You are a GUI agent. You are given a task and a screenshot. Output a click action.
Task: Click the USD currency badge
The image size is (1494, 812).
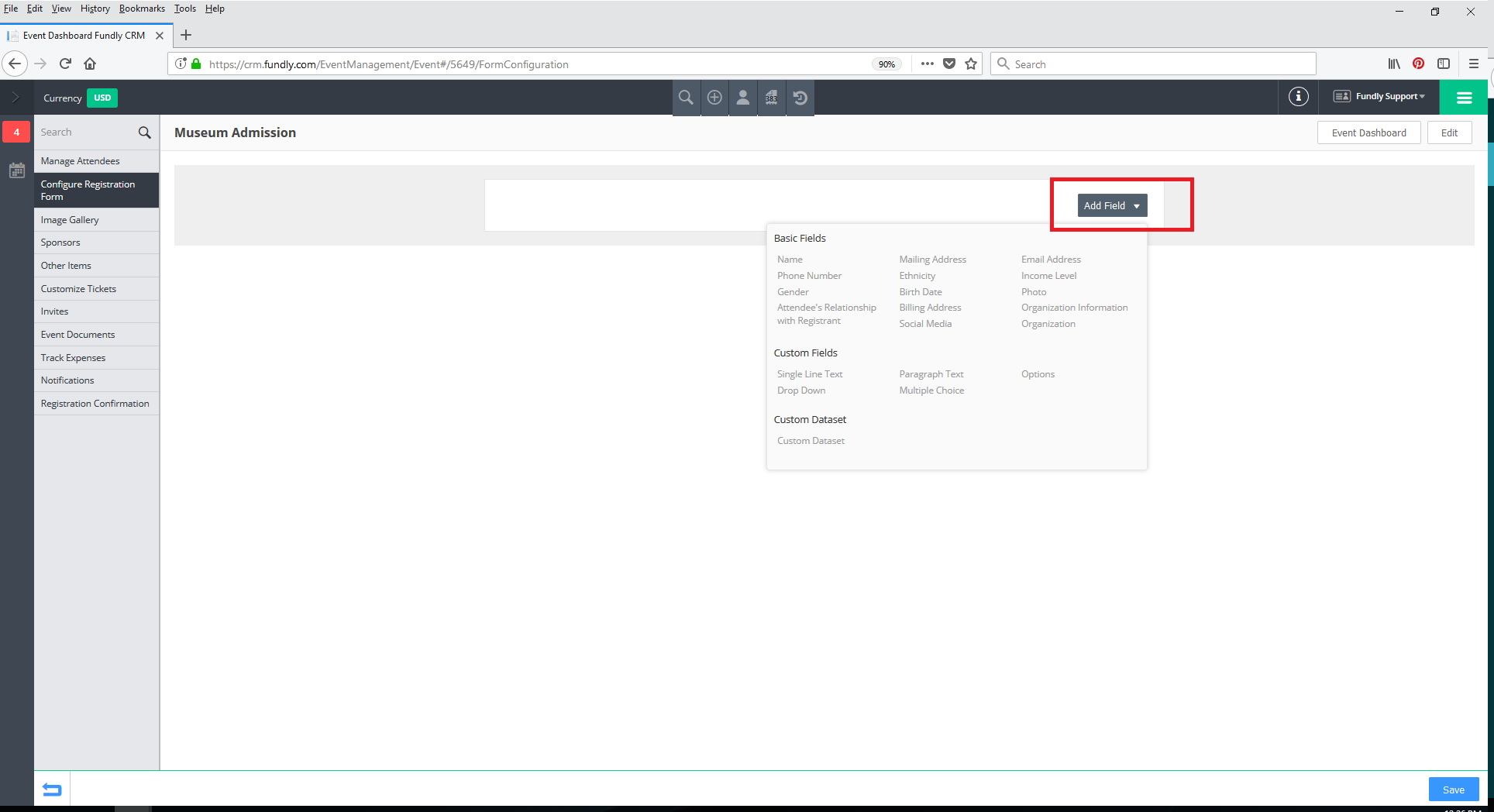pos(102,98)
